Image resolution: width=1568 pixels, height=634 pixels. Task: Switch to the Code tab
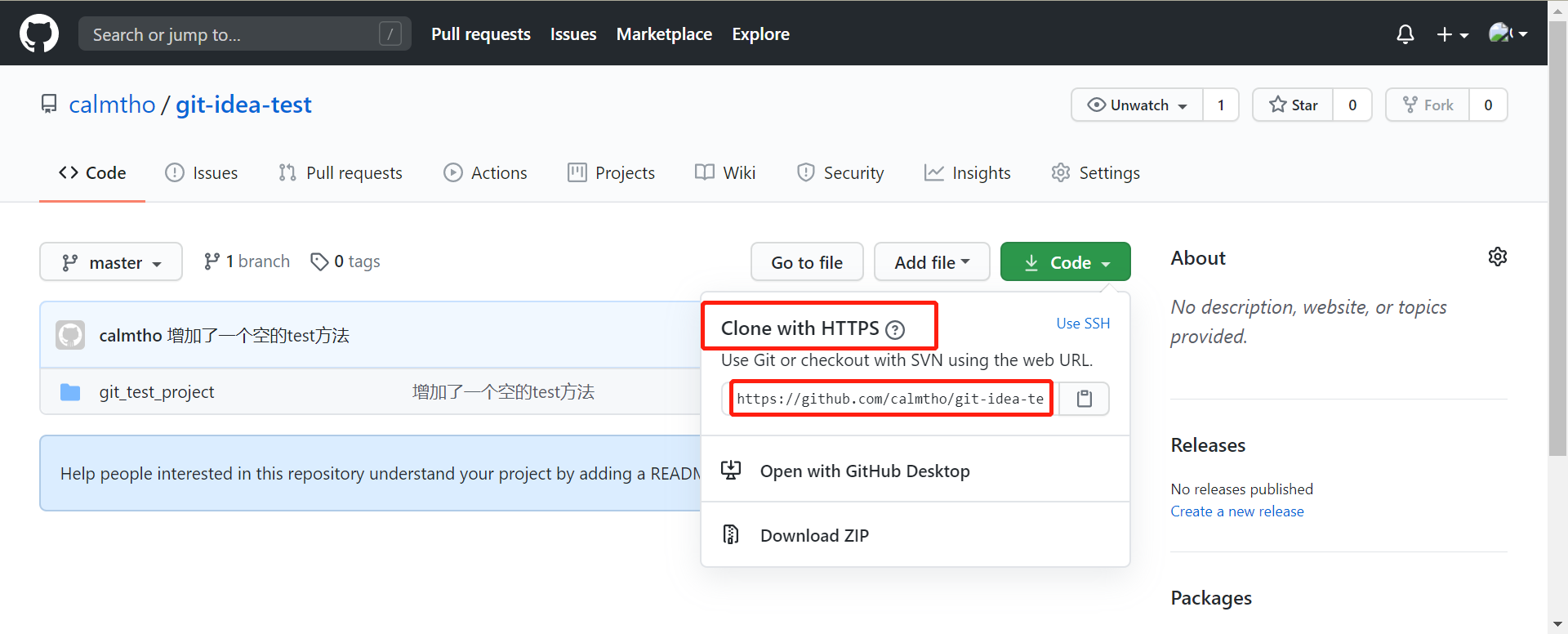92,173
